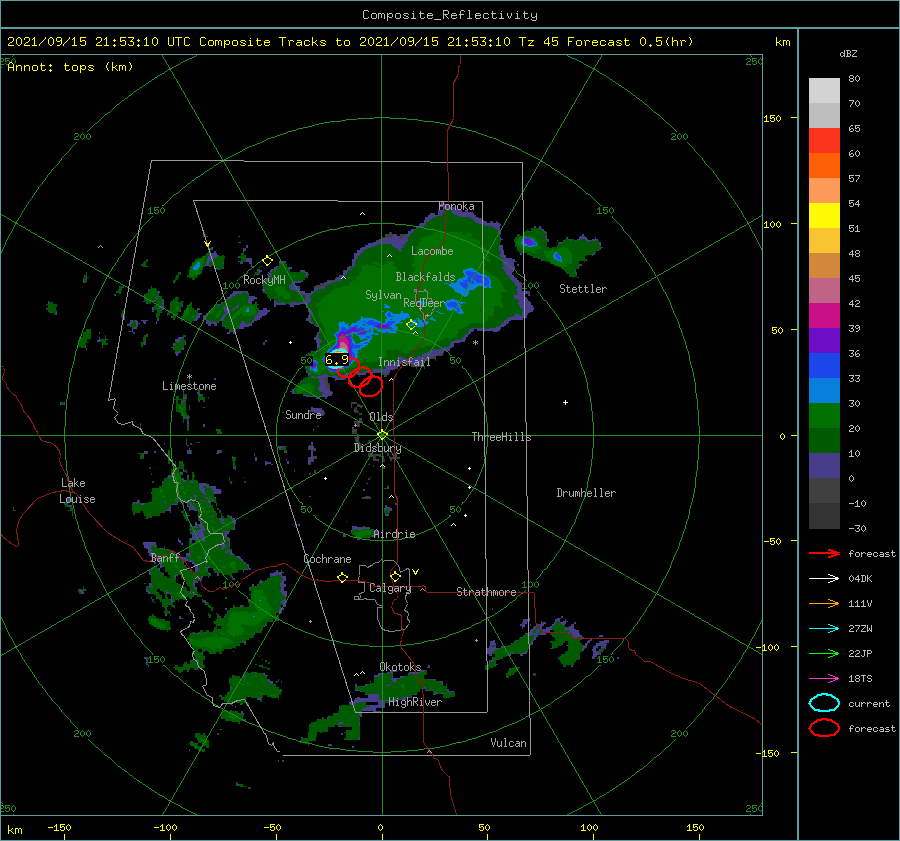Click the red legend swatch above 60
The width and height of the screenshot is (900, 841).
[x=824, y=141]
